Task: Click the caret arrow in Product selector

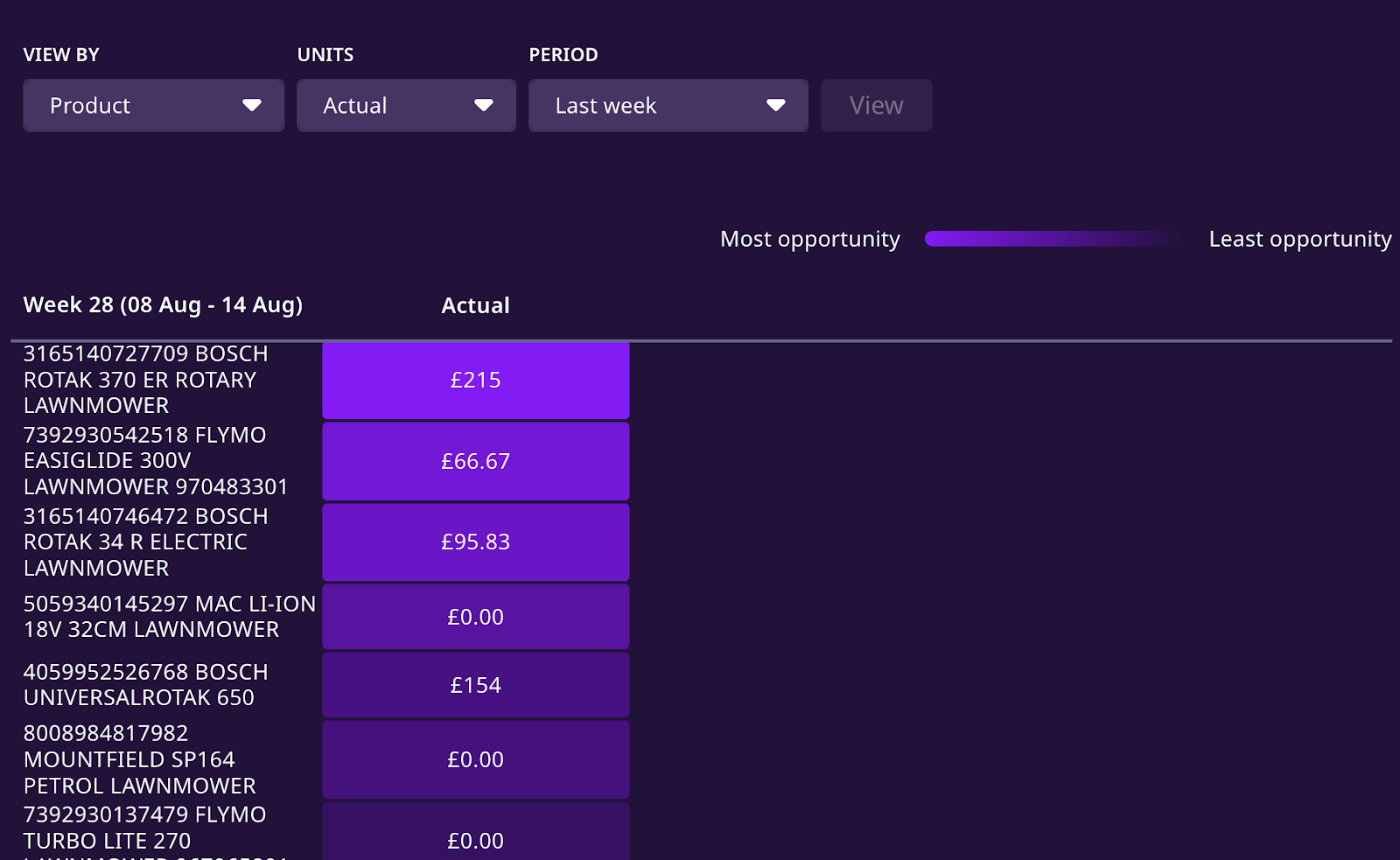Action: 252,106
